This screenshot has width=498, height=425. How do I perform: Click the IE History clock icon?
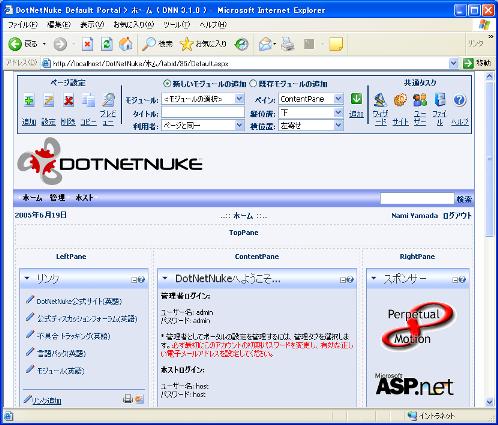tap(241, 44)
